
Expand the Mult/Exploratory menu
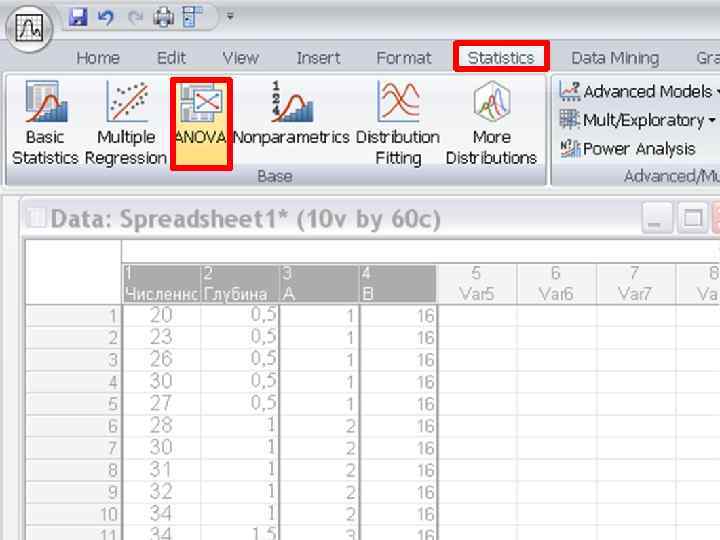click(x=637, y=120)
